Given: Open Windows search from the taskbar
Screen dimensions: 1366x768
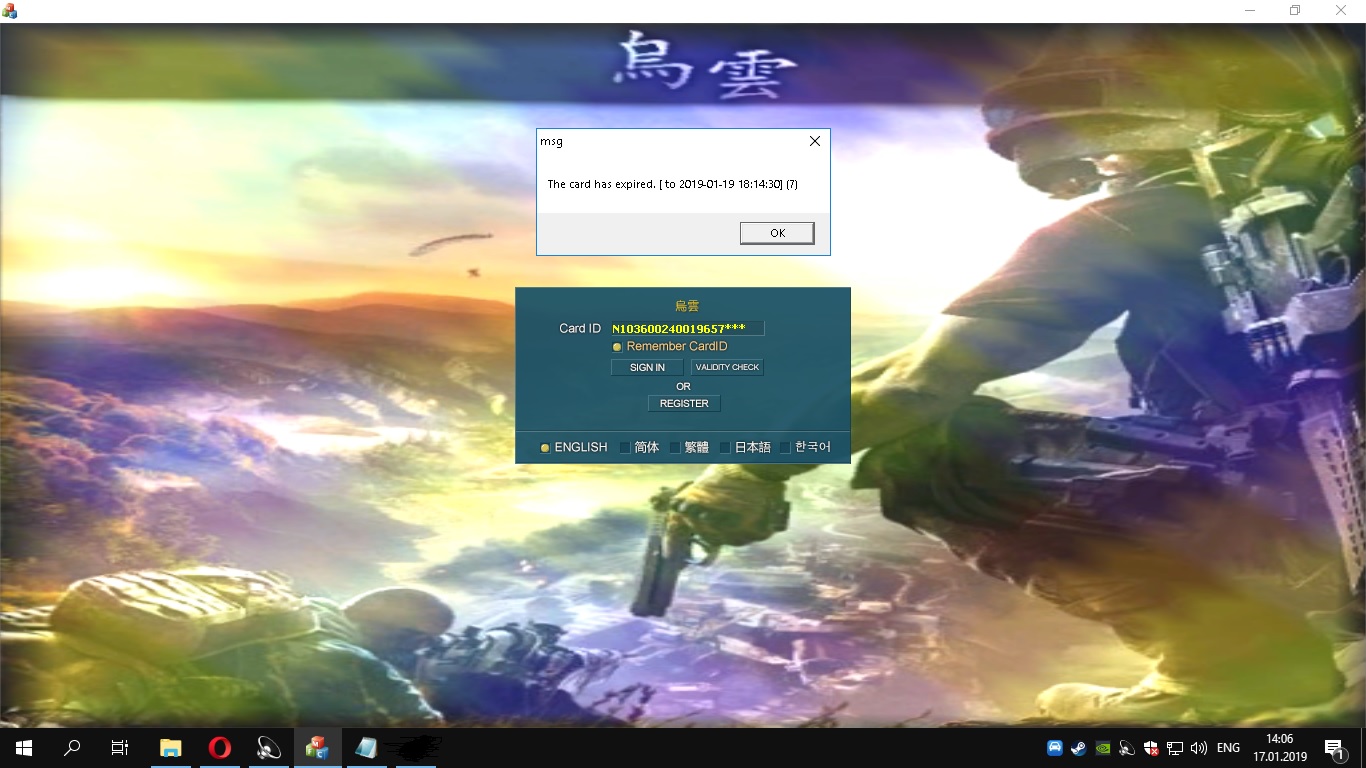Looking at the screenshot, I should coord(72,748).
